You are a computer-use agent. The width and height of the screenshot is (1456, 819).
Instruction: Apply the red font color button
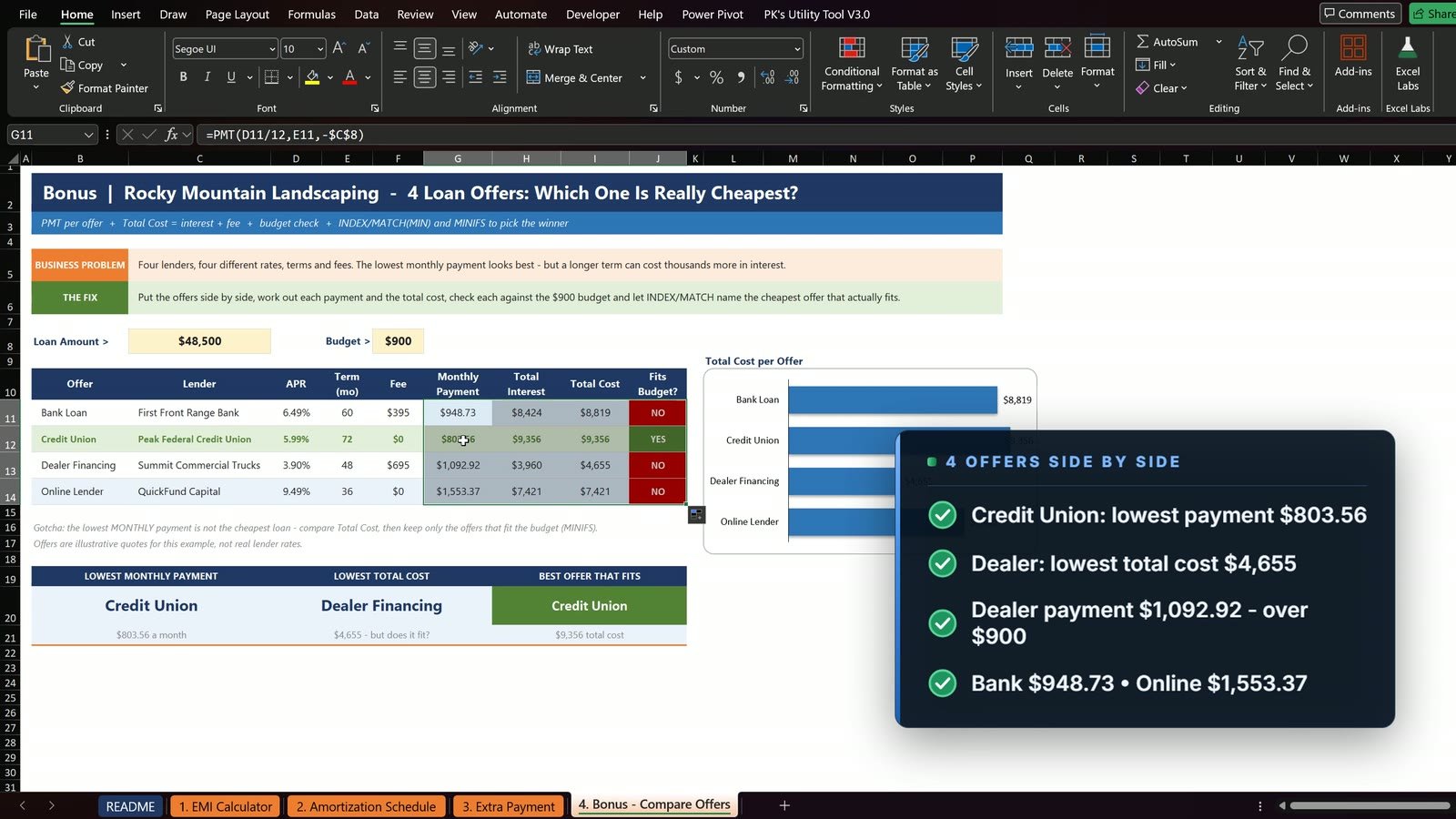click(349, 77)
